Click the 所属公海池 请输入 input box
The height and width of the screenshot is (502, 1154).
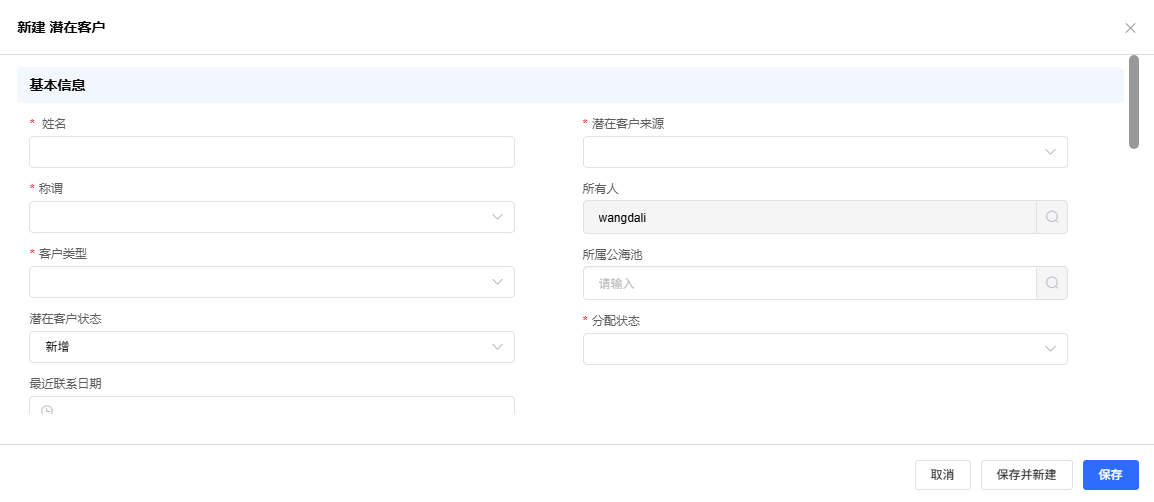coord(809,283)
